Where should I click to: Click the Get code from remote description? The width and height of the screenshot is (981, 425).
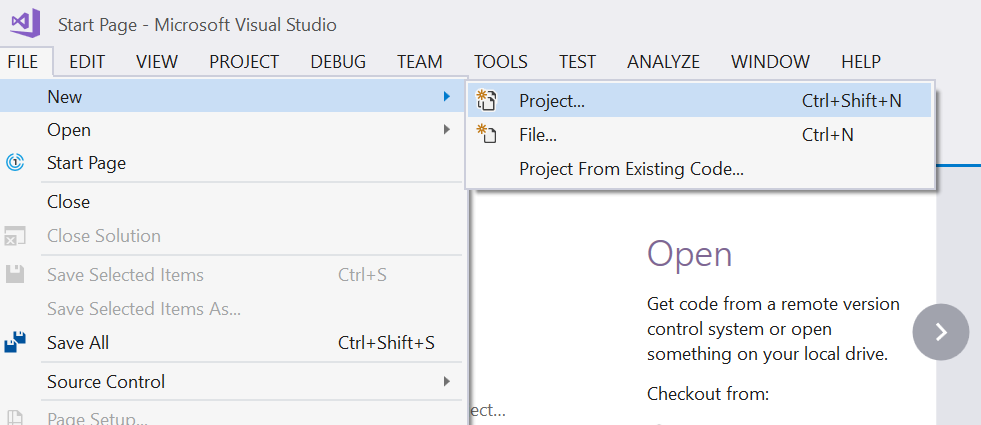tap(773, 329)
